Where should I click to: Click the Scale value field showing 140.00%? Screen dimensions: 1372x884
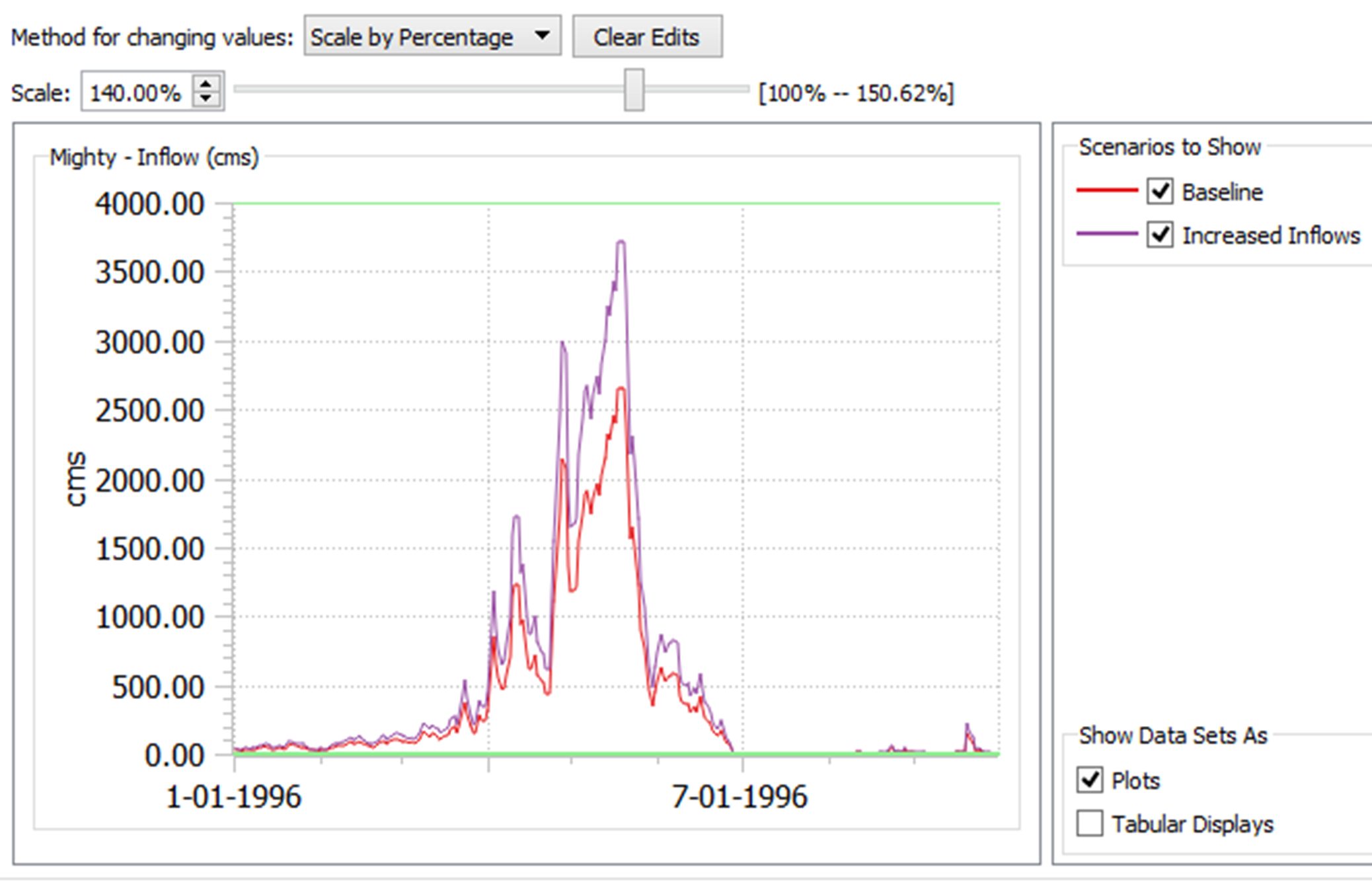(x=135, y=92)
